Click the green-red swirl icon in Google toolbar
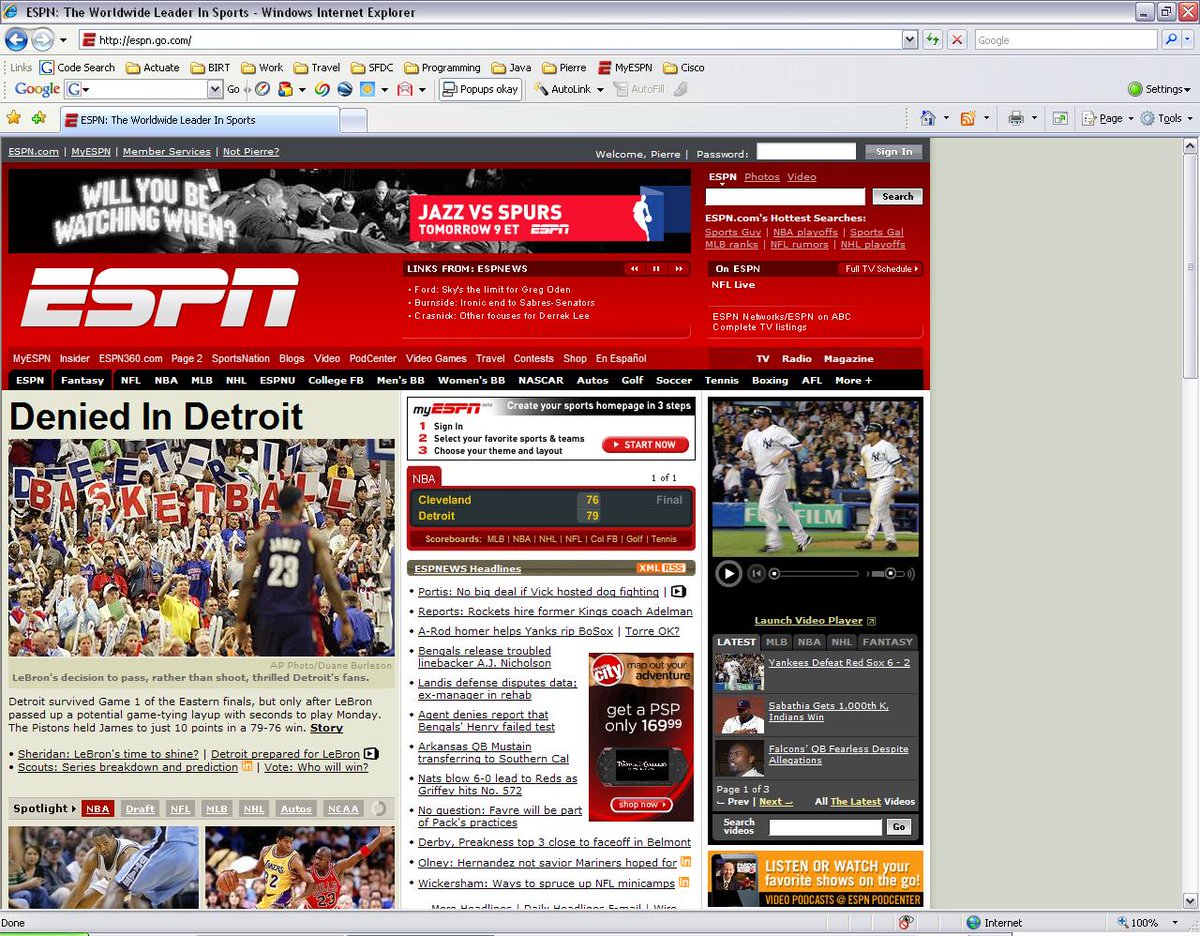1200x936 pixels. pyautogui.click(x=322, y=89)
